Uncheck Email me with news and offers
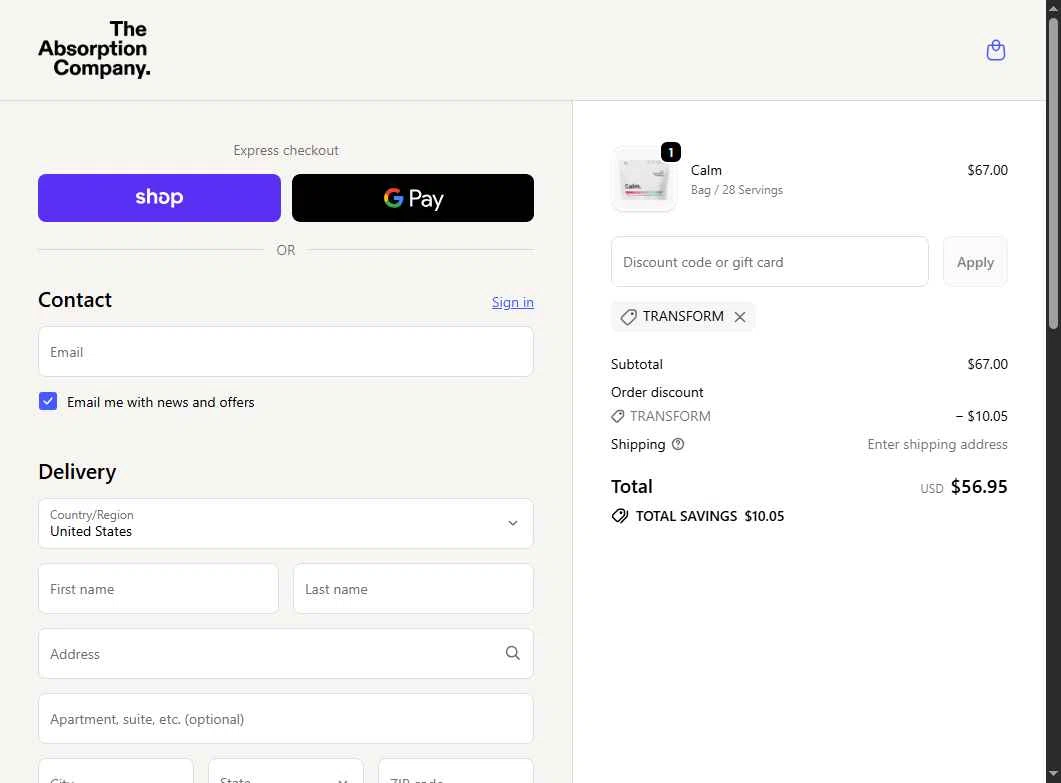 click(48, 401)
